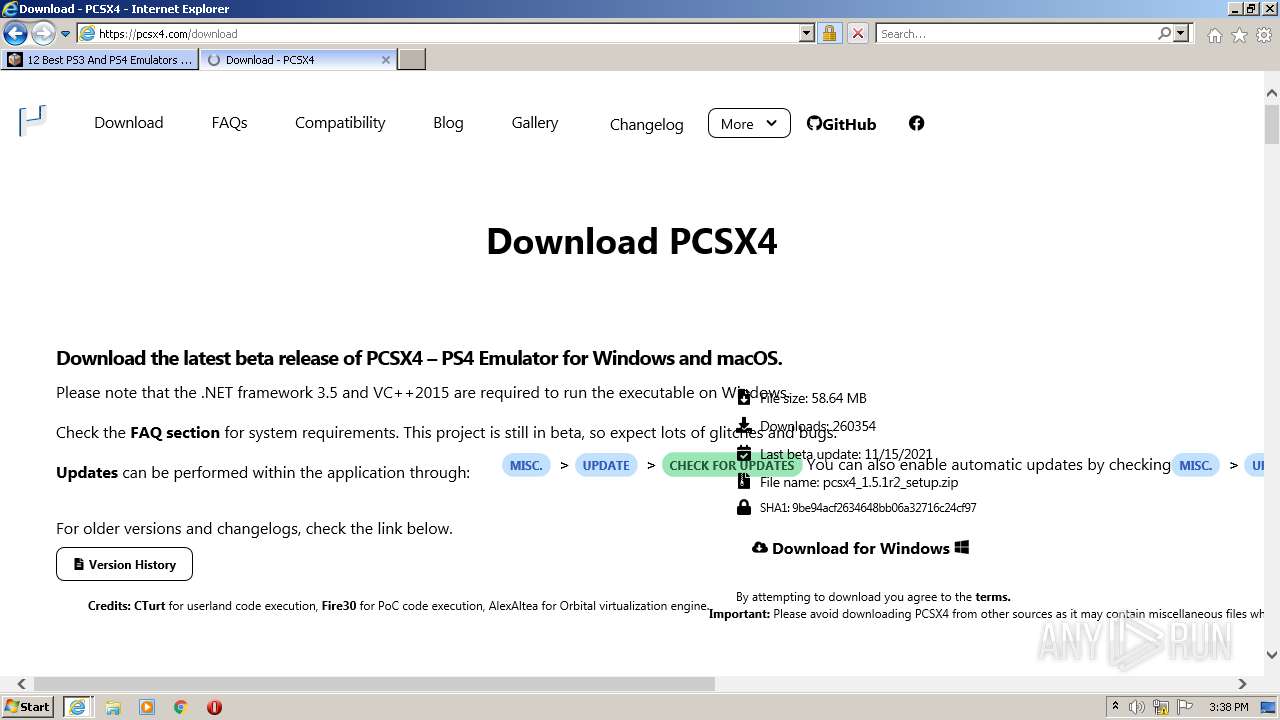The height and width of the screenshot is (720, 1280).
Task: Launch the media player taskbar icon
Action: [x=147, y=707]
